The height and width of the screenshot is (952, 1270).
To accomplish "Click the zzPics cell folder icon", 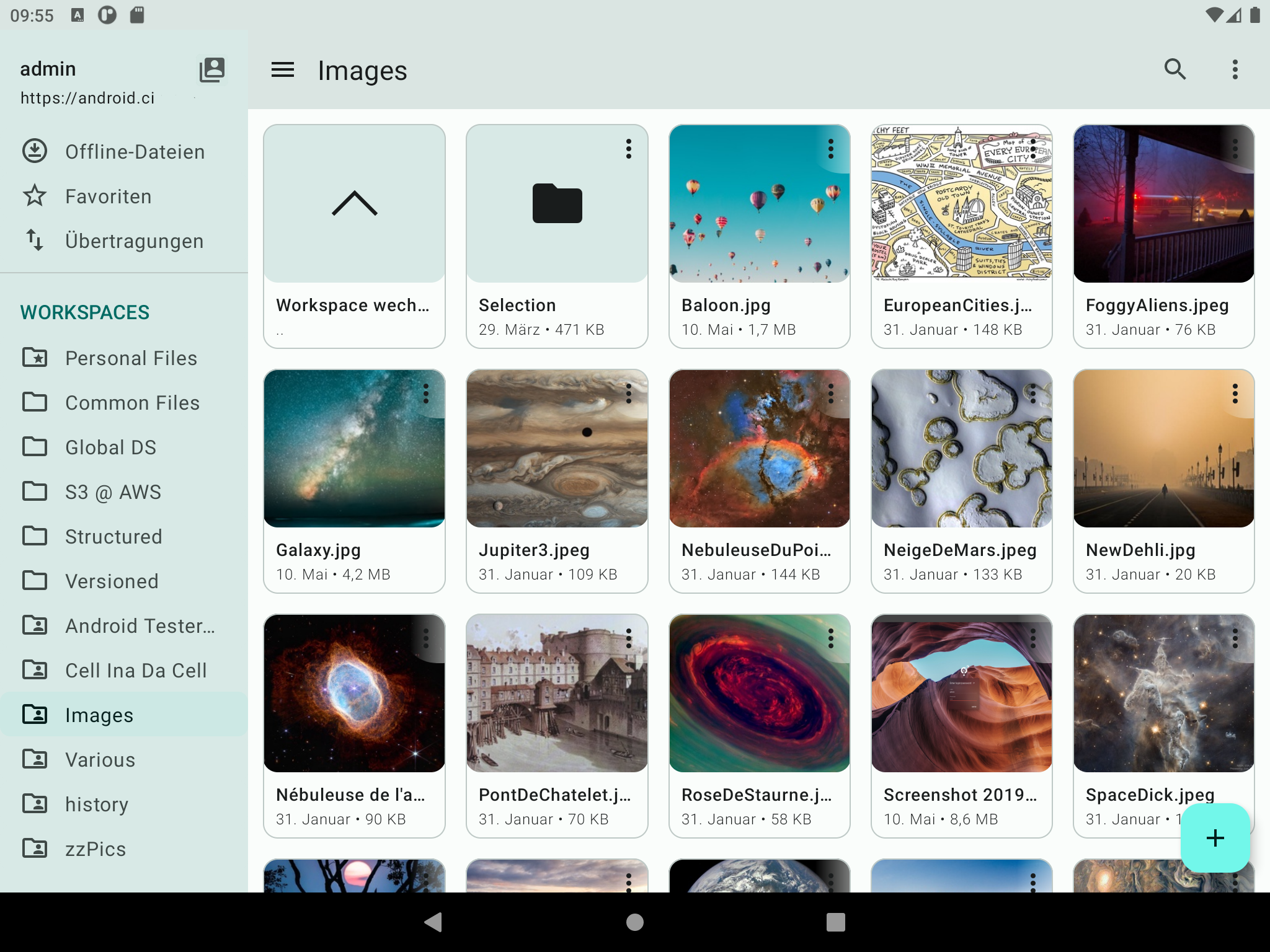I will click(x=35, y=848).
